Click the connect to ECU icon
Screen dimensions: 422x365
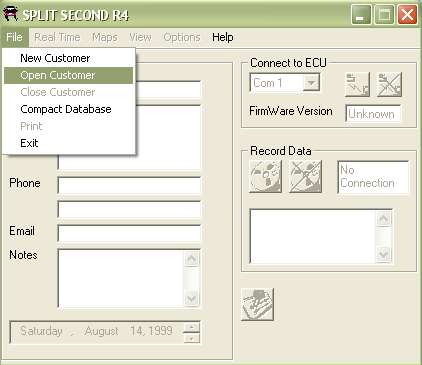[357, 85]
